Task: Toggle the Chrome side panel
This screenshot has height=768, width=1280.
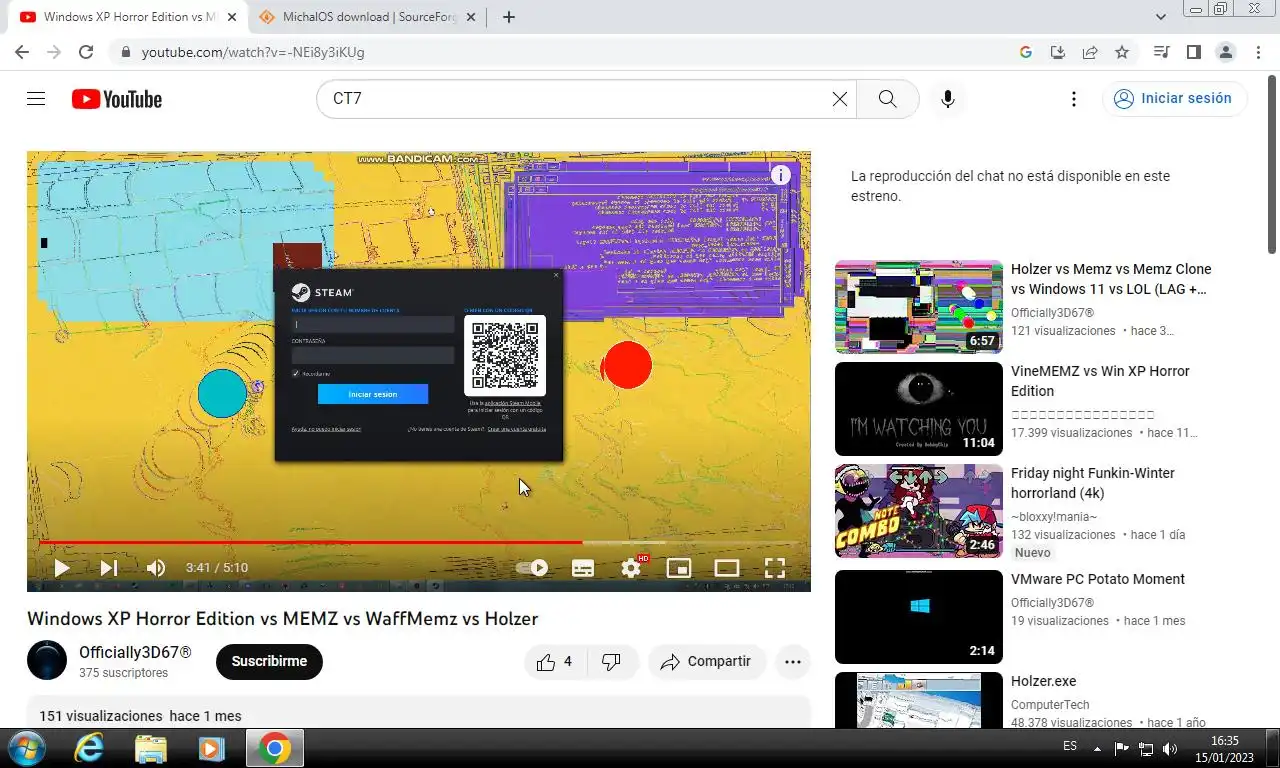Action: [1193, 52]
